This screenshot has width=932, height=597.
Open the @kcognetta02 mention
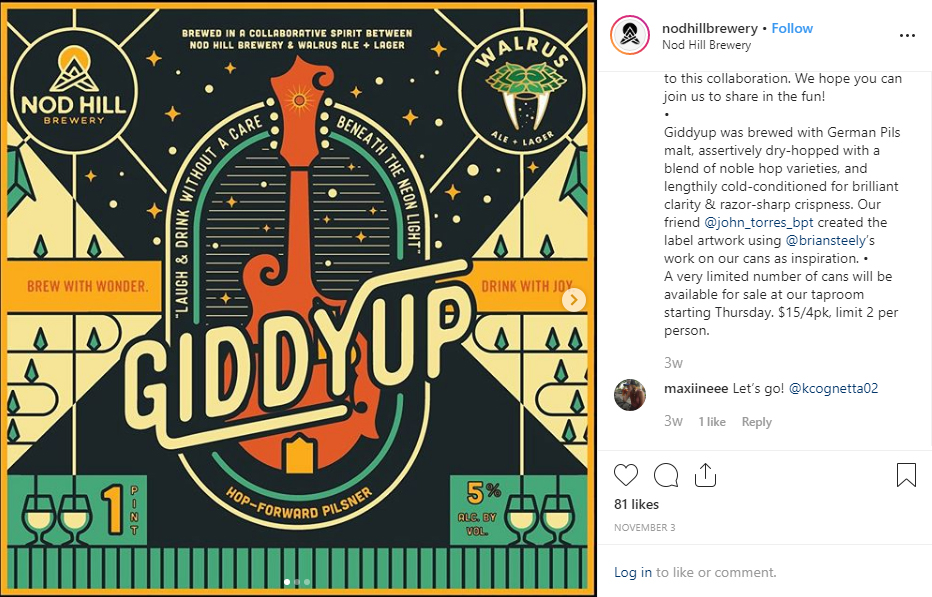(x=833, y=388)
